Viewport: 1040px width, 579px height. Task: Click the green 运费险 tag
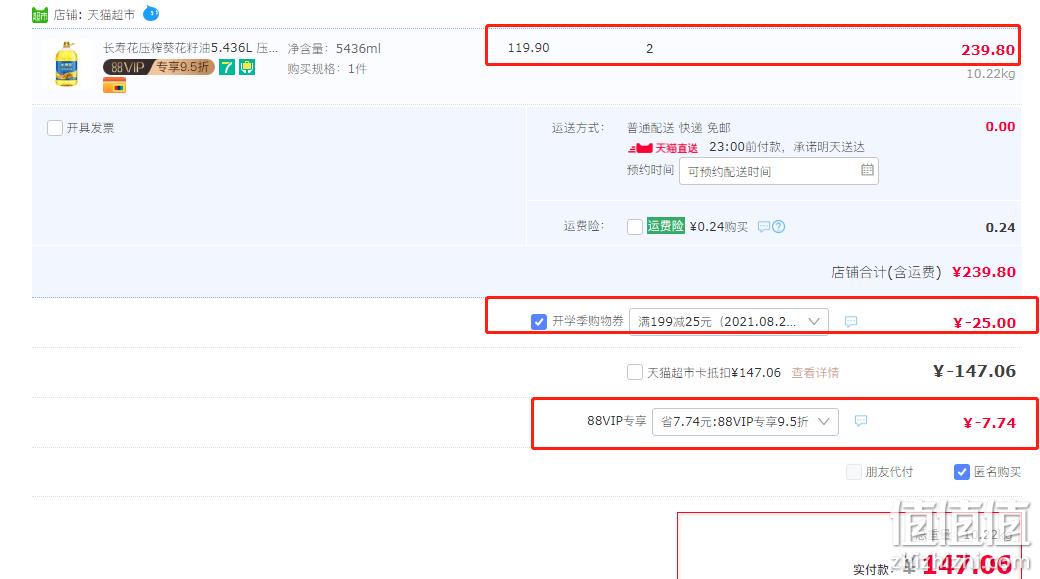(665, 226)
